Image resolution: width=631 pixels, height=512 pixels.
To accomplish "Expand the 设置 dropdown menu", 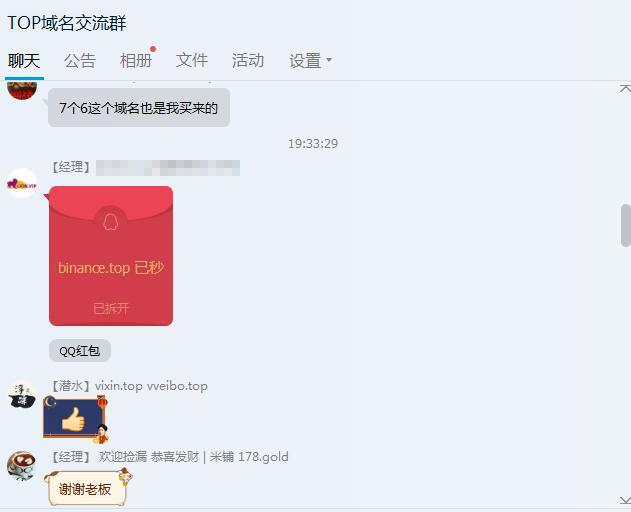I will pyautogui.click(x=310, y=61).
